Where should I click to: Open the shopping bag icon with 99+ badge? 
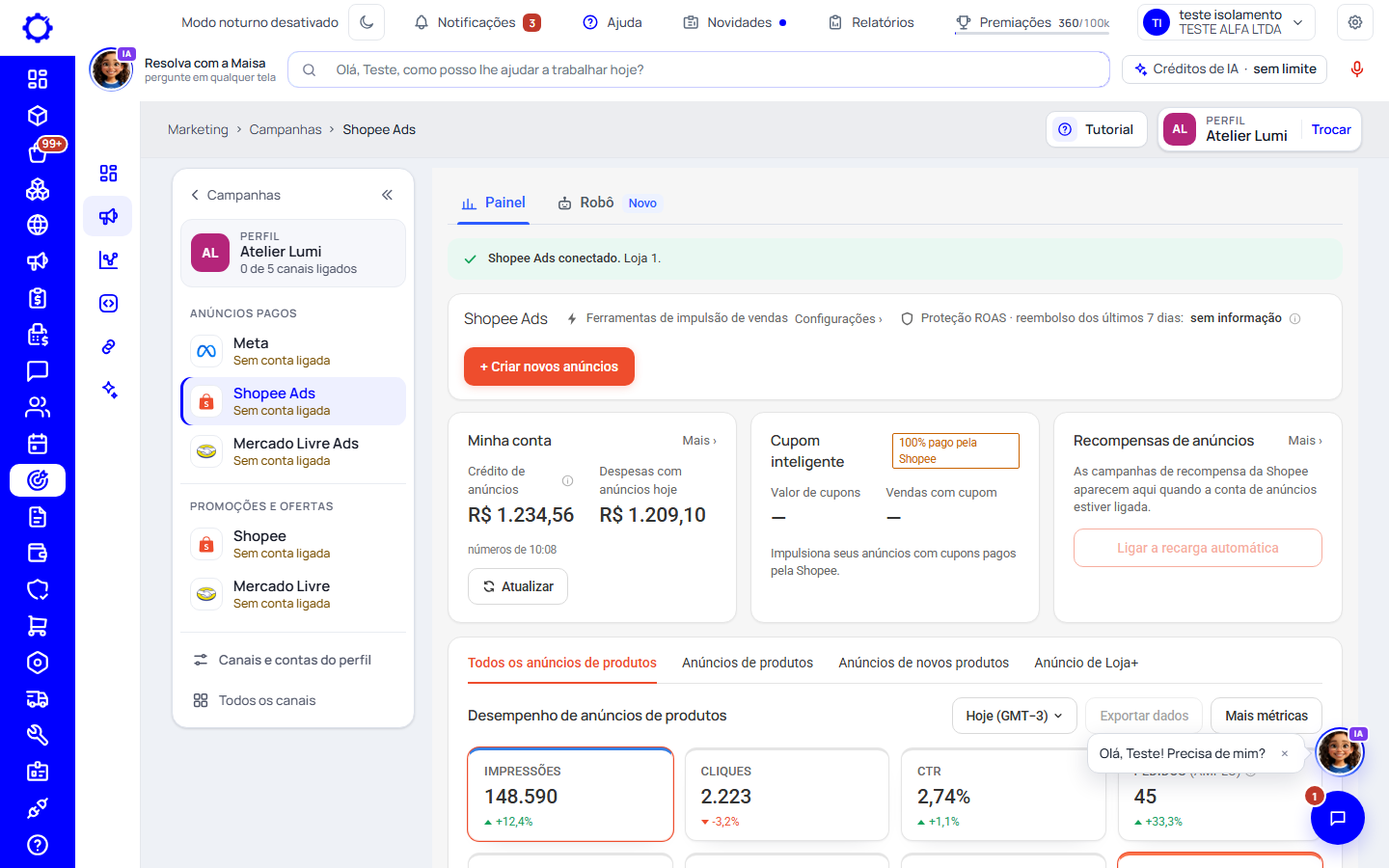(38, 152)
